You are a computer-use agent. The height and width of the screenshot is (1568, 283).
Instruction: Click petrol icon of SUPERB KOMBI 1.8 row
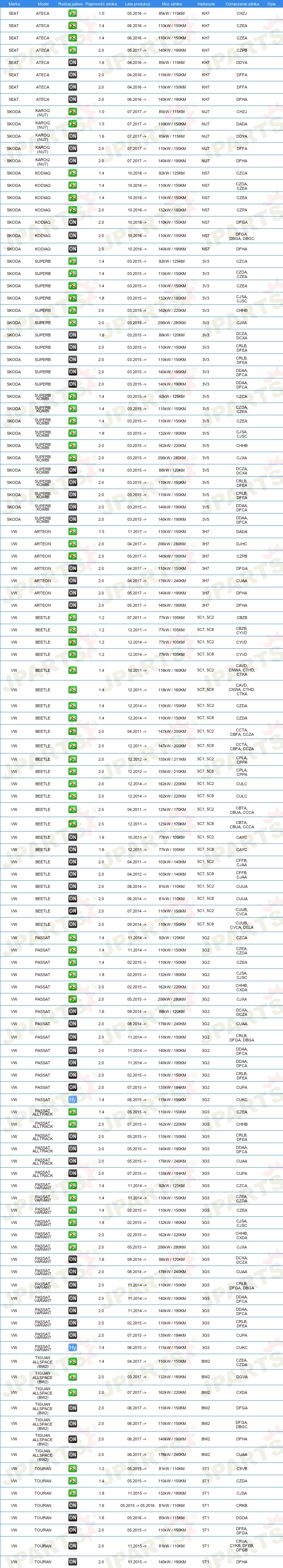(x=73, y=433)
